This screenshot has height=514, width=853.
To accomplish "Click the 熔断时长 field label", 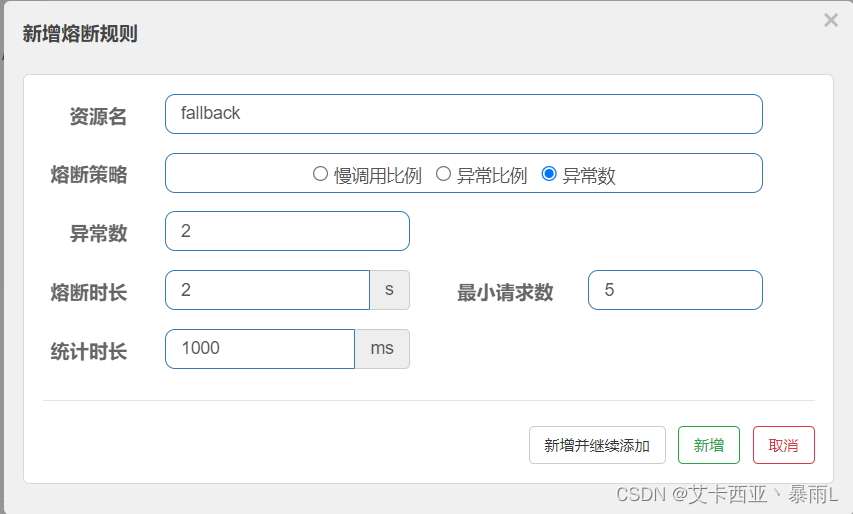I will click(89, 293).
